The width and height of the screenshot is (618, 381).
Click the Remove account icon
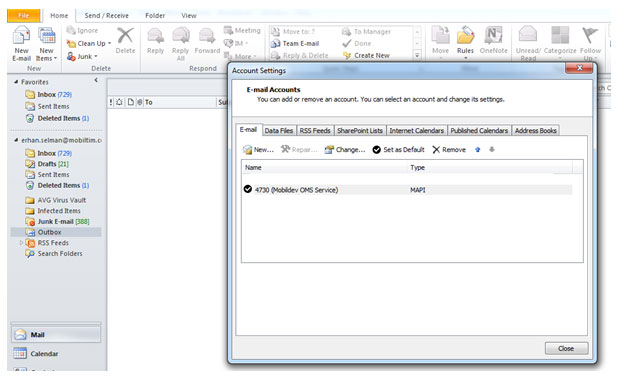[x=436, y=150]
